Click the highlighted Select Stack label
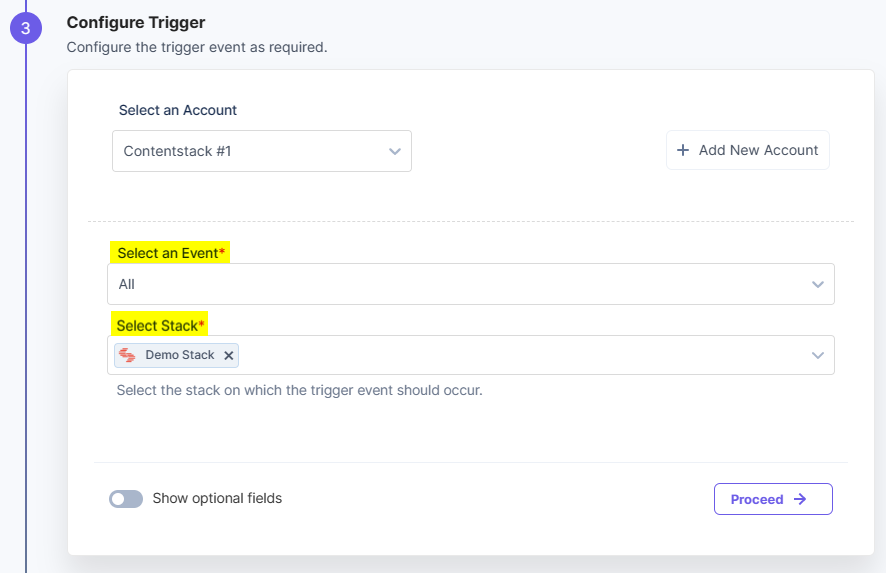This screenshot has height=573, width=886. click(160, 325)
